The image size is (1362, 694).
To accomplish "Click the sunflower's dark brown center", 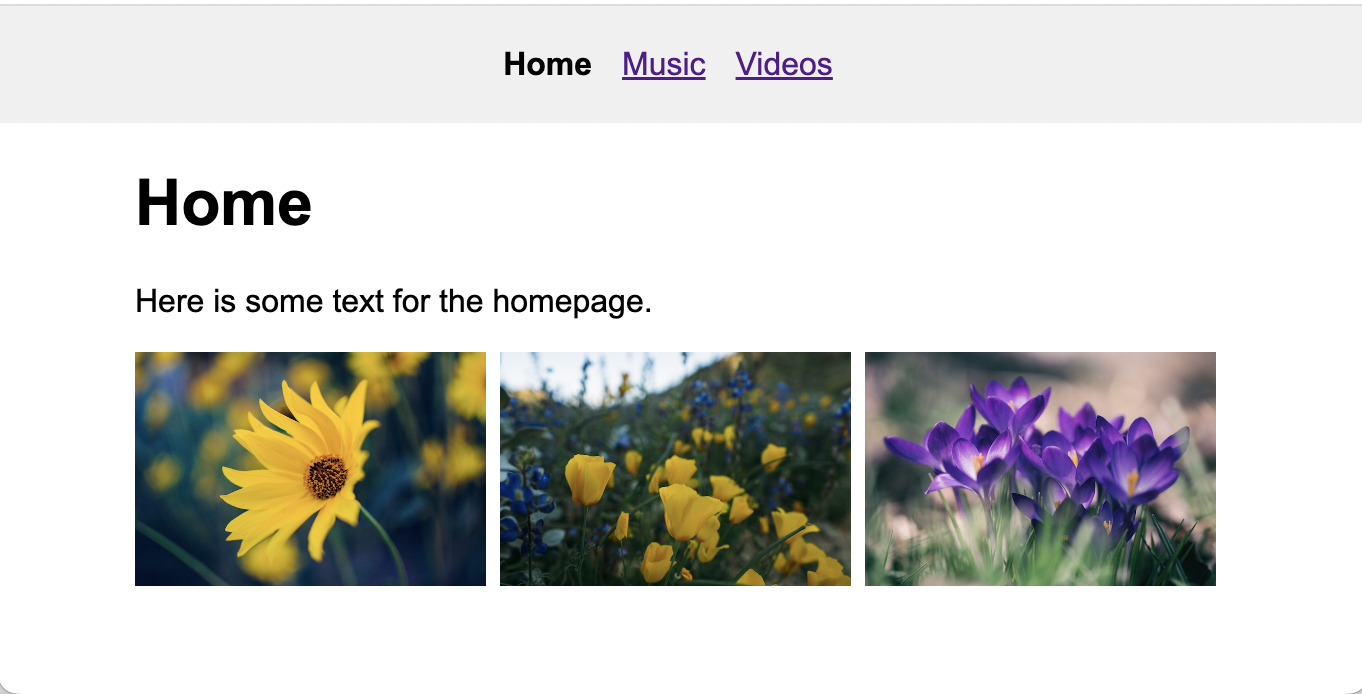I will [326, 476].
